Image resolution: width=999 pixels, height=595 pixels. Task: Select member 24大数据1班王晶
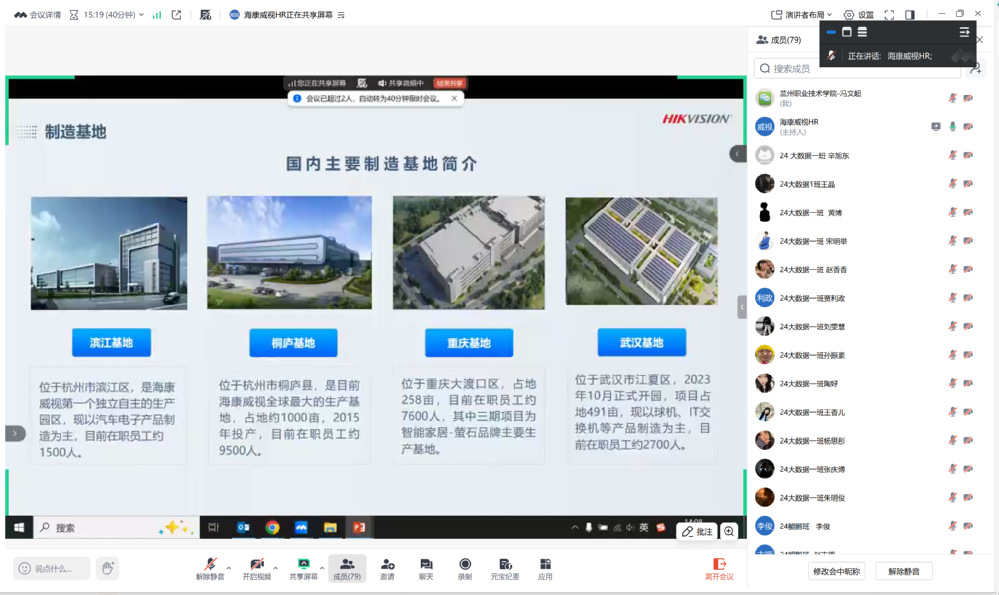tap(866, 184)
